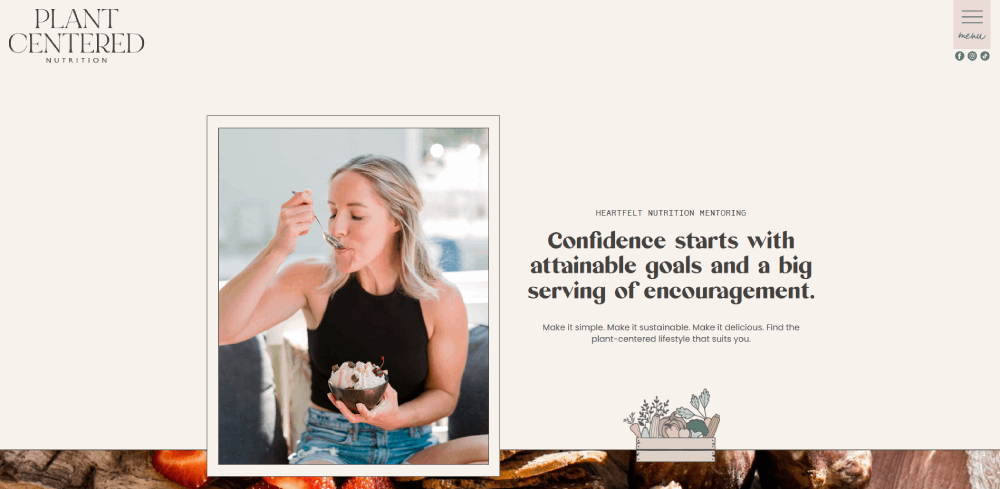Click the wooden crate slats in illustration
1000x489 pixels.
(675, 449)
